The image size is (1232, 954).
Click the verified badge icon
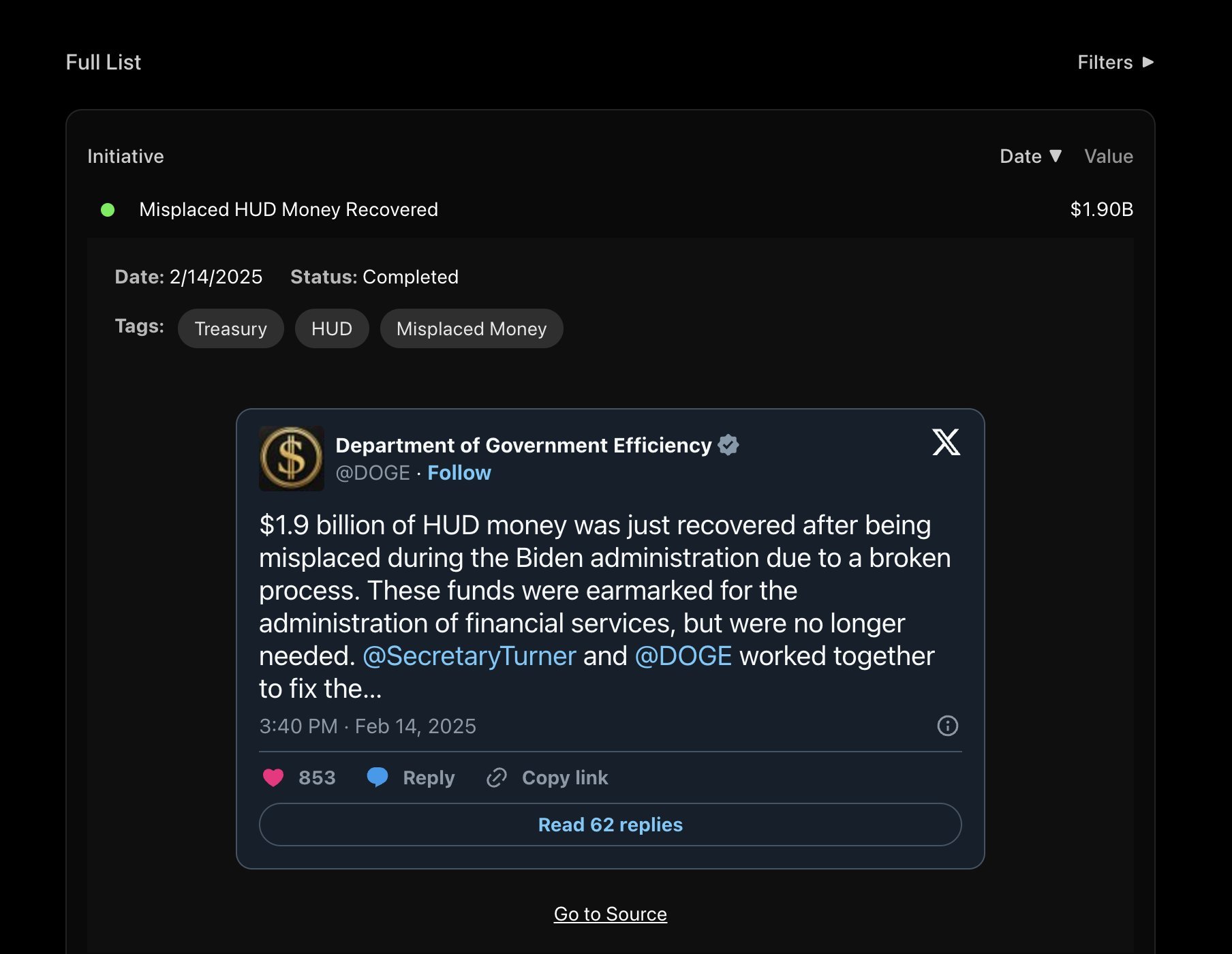click(x=728, y=445)
